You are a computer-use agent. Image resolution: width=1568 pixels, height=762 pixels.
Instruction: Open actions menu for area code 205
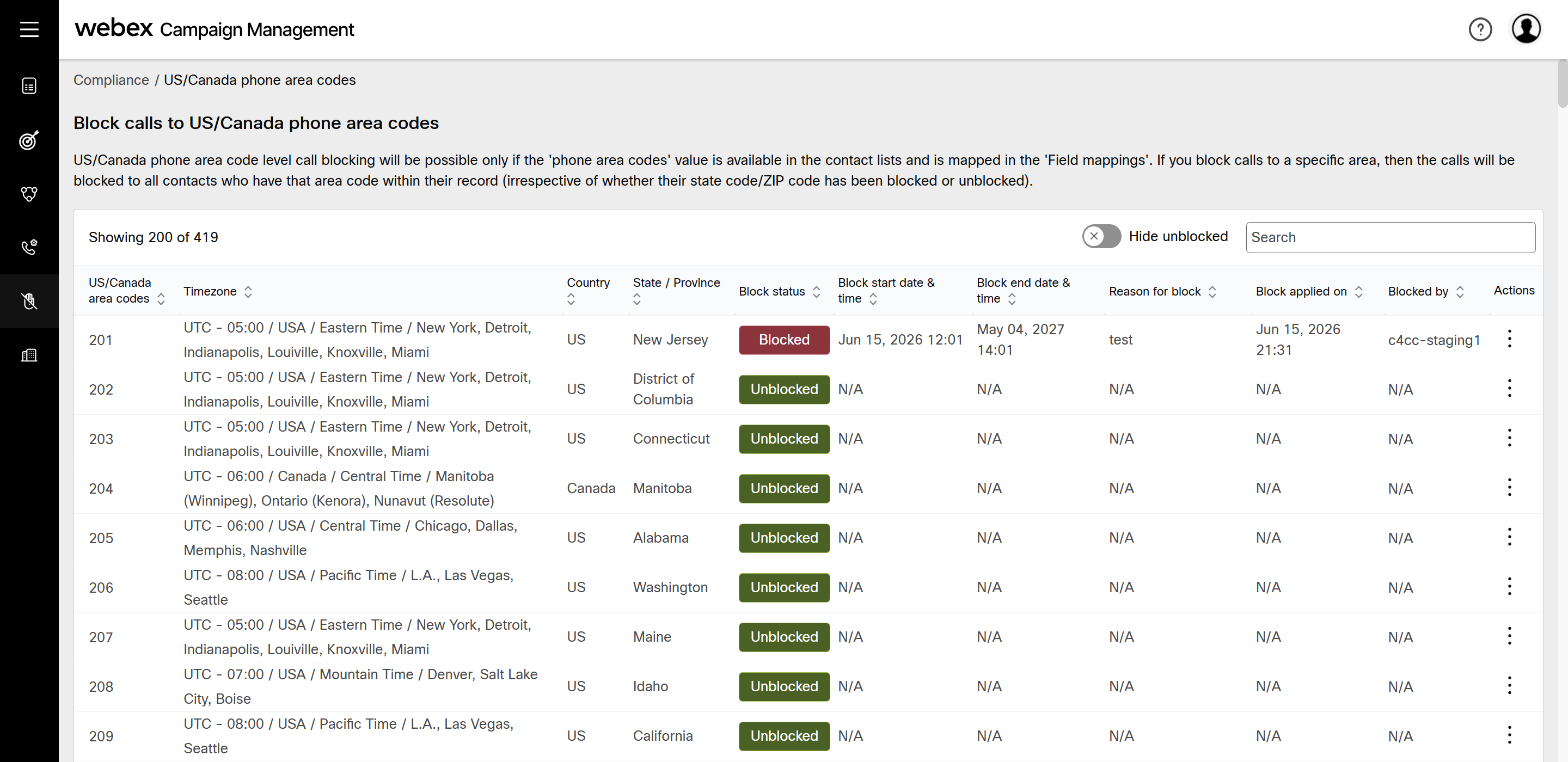pyautogui.click(x=1509, y=537)
